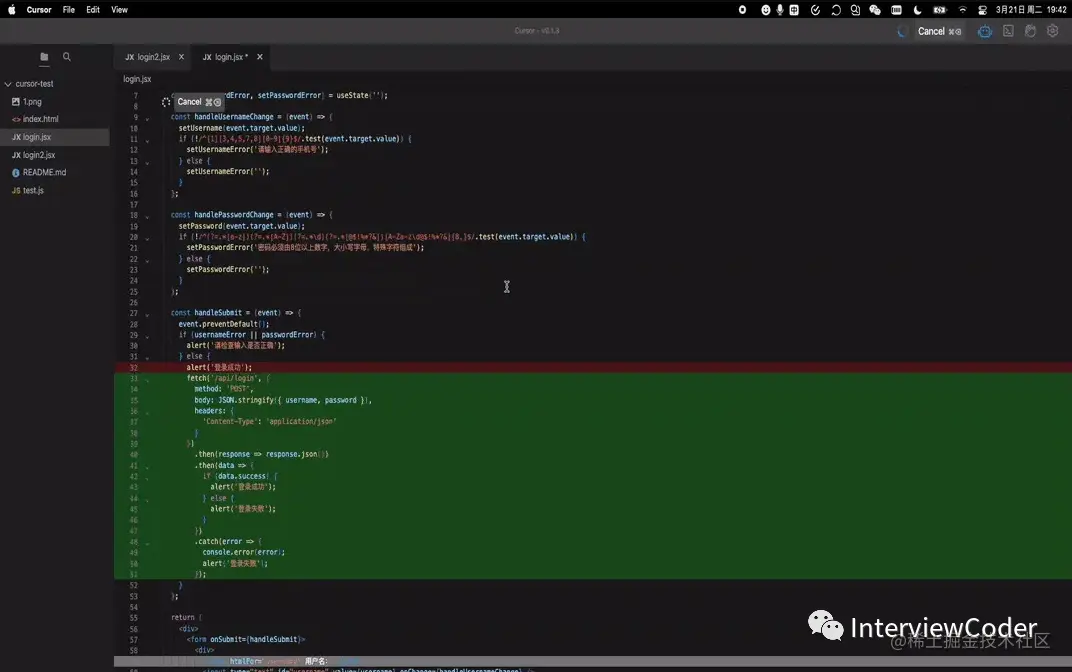Fold handlePasswordChange at line 18
The width and height of the screenshot is (1072, 672).
click(x=147, y=216)
